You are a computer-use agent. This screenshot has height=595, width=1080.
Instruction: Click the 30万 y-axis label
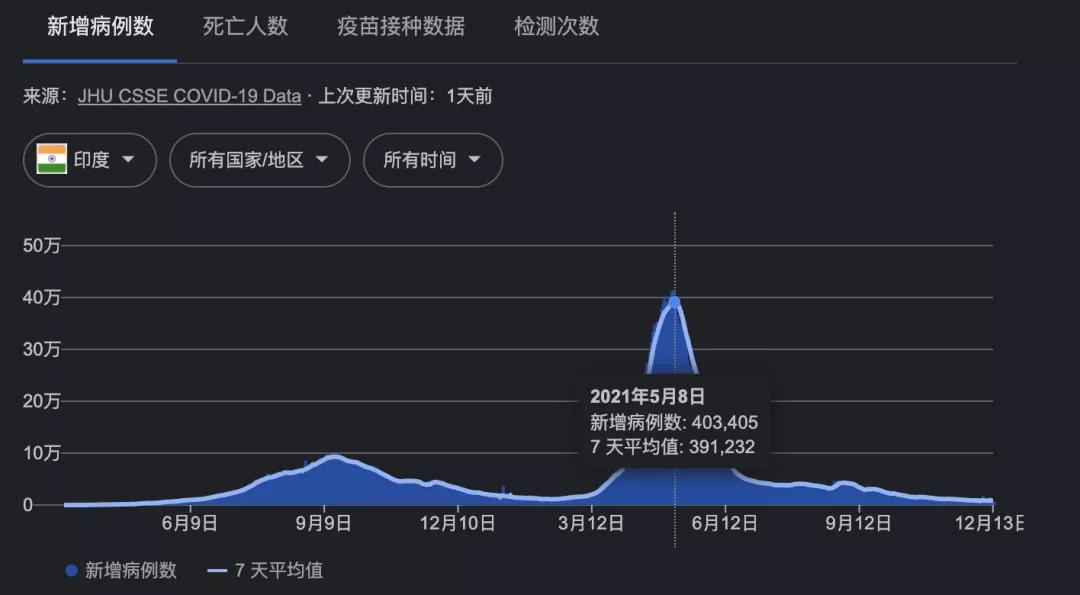pyautogui.click(x=42, y=349)
